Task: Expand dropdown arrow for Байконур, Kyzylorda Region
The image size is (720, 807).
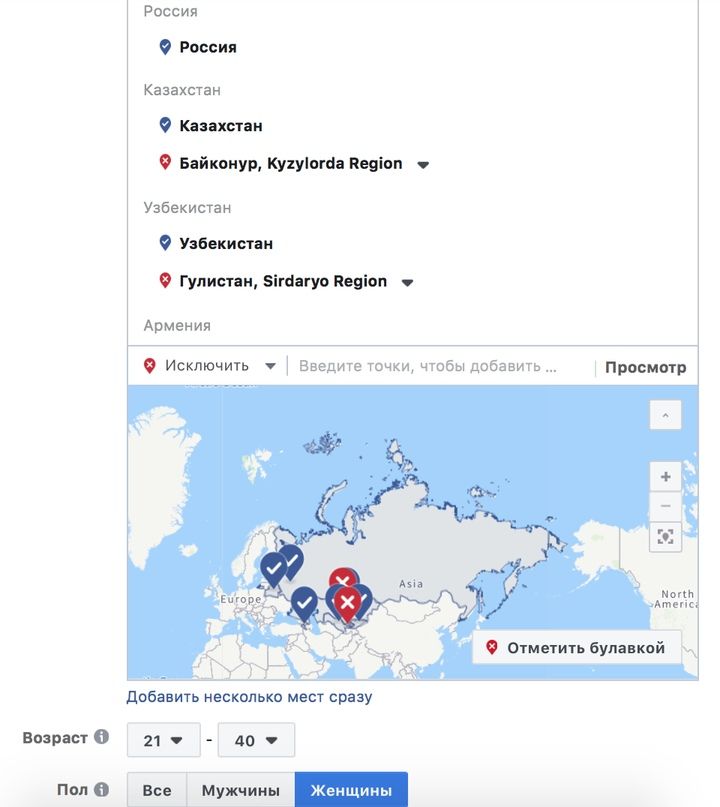Action: (423, 165)
